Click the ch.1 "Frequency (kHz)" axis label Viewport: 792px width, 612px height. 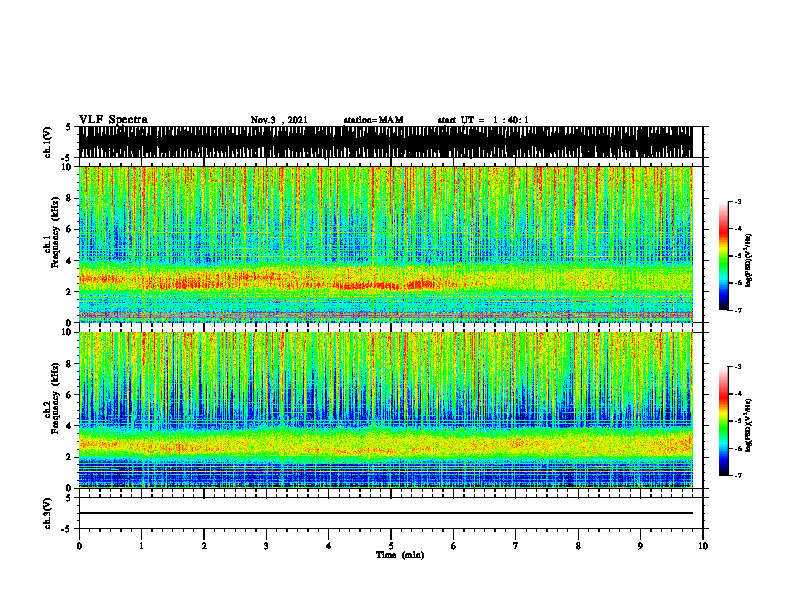56,233
